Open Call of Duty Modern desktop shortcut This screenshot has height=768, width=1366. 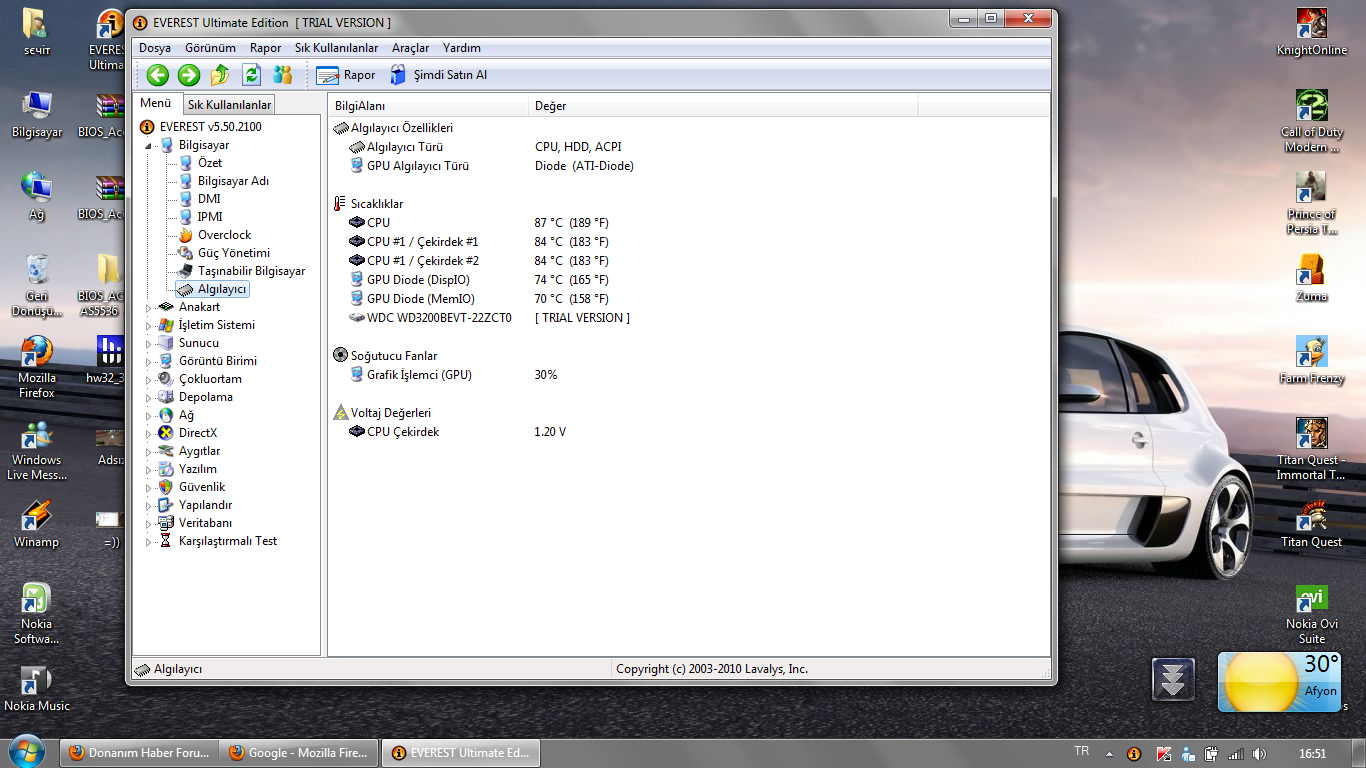pos(1312,121)
